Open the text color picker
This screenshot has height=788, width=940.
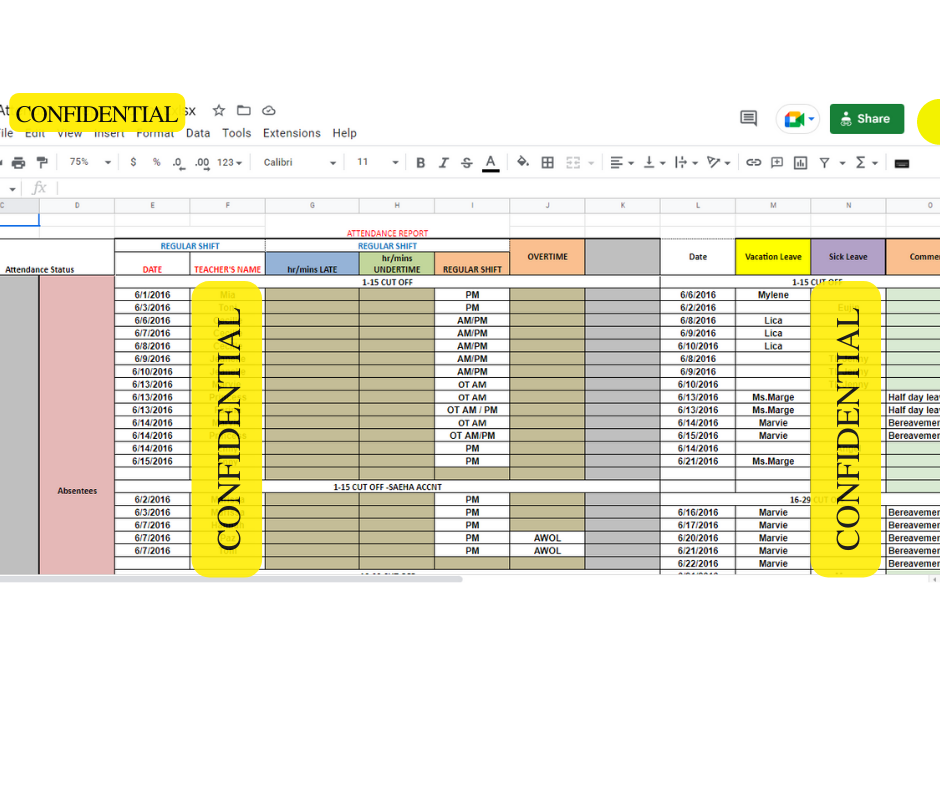[490, 163]
